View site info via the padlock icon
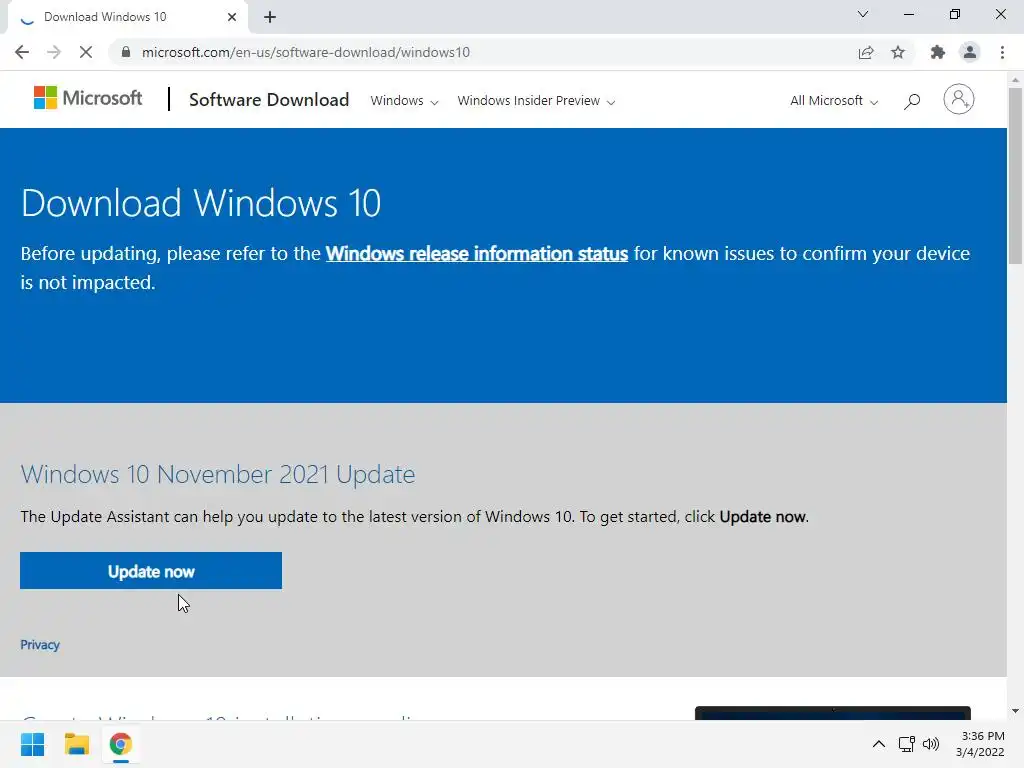The width and height of the screenshot is (1024, 768). click(126, 52)
